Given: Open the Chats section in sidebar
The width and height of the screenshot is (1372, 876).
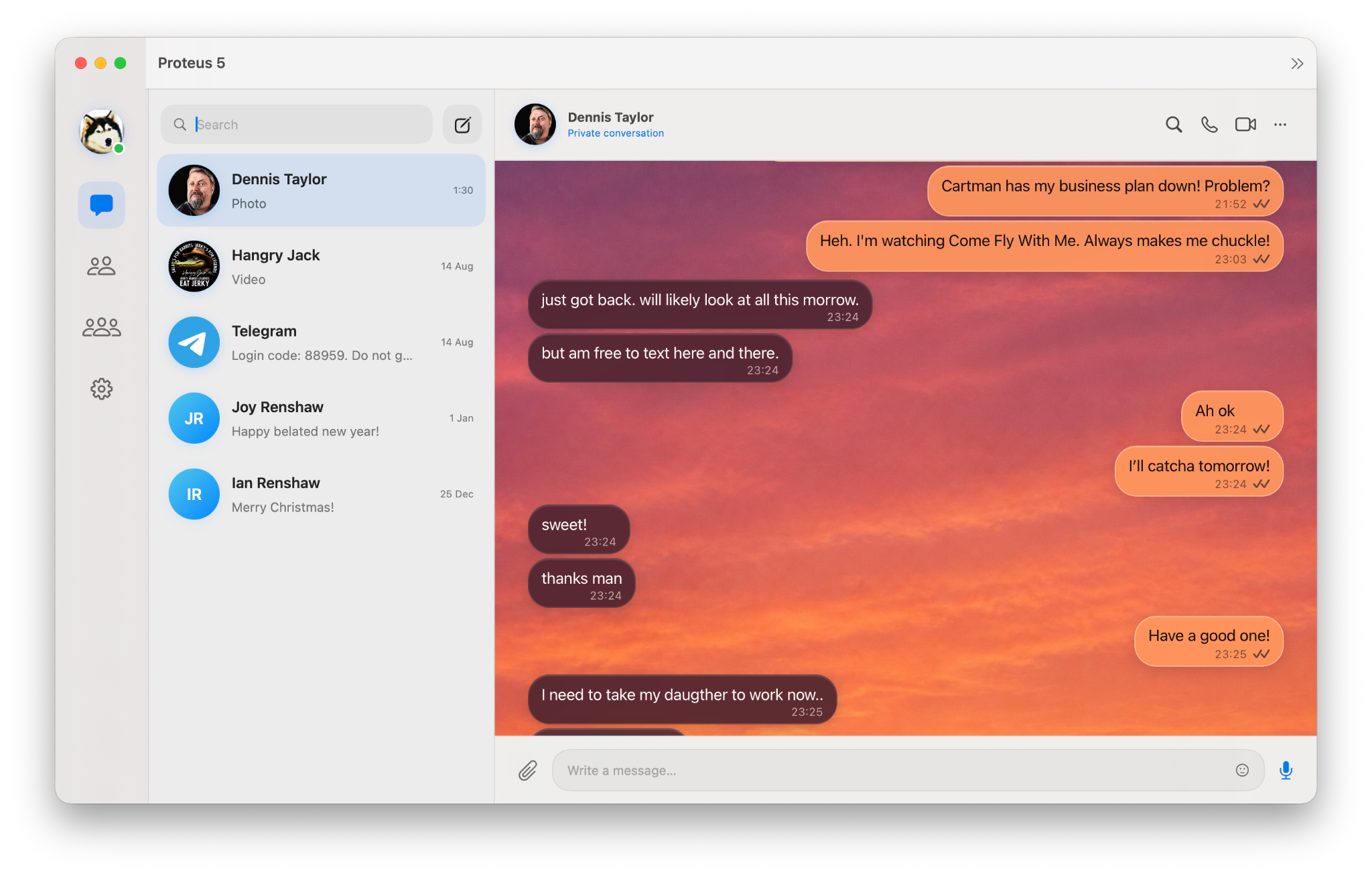Looking at the screenshot, I should point(101,204).
